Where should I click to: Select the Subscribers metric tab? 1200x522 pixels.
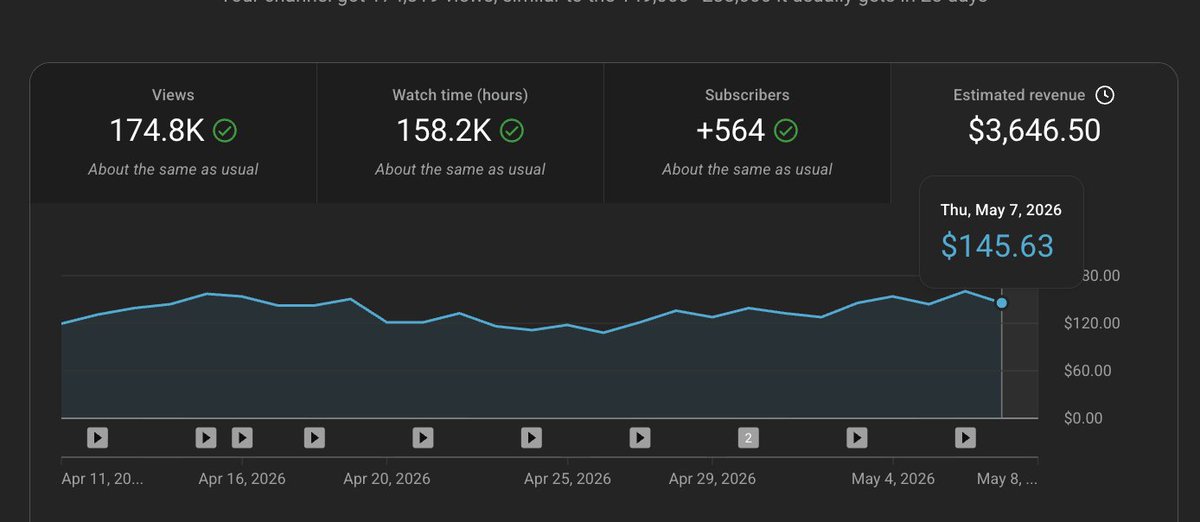coord(747,134)
